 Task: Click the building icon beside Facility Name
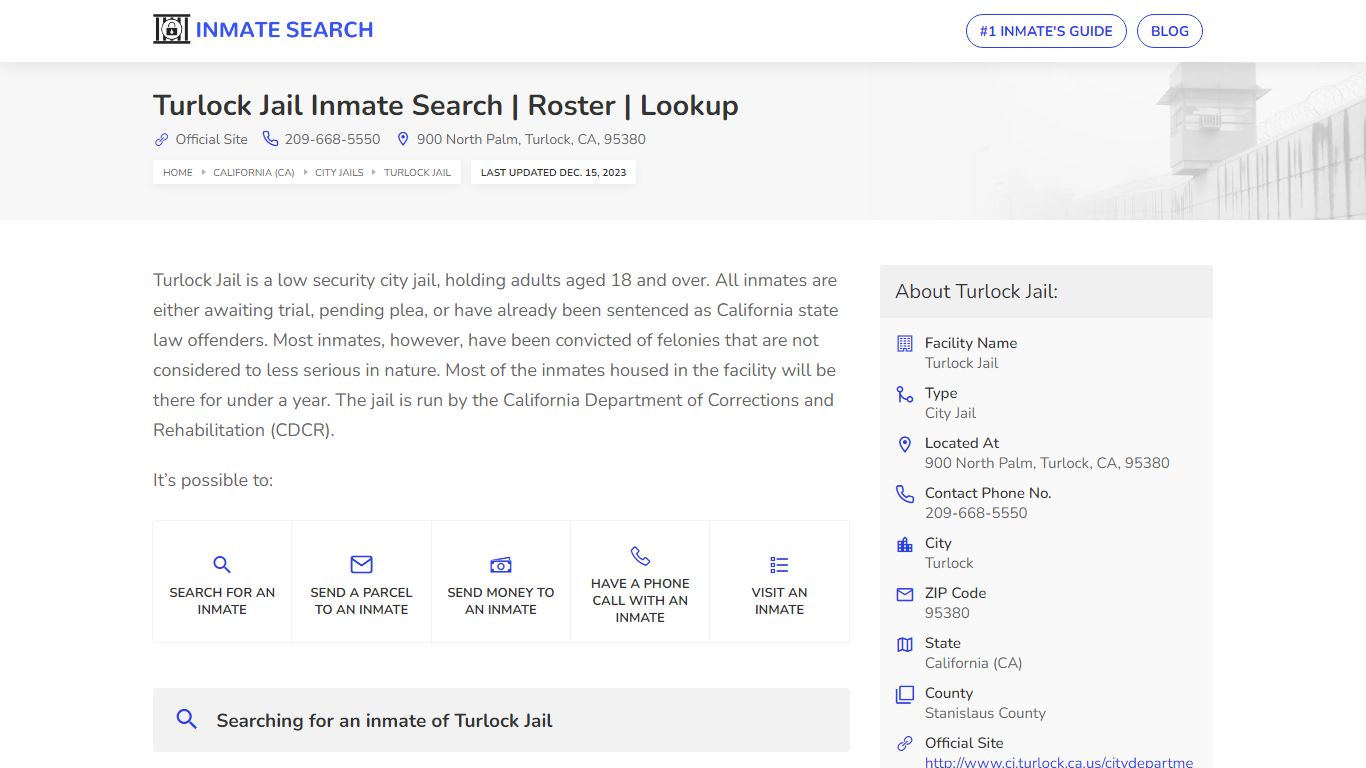pyautogui.click(x=905, y=343)
